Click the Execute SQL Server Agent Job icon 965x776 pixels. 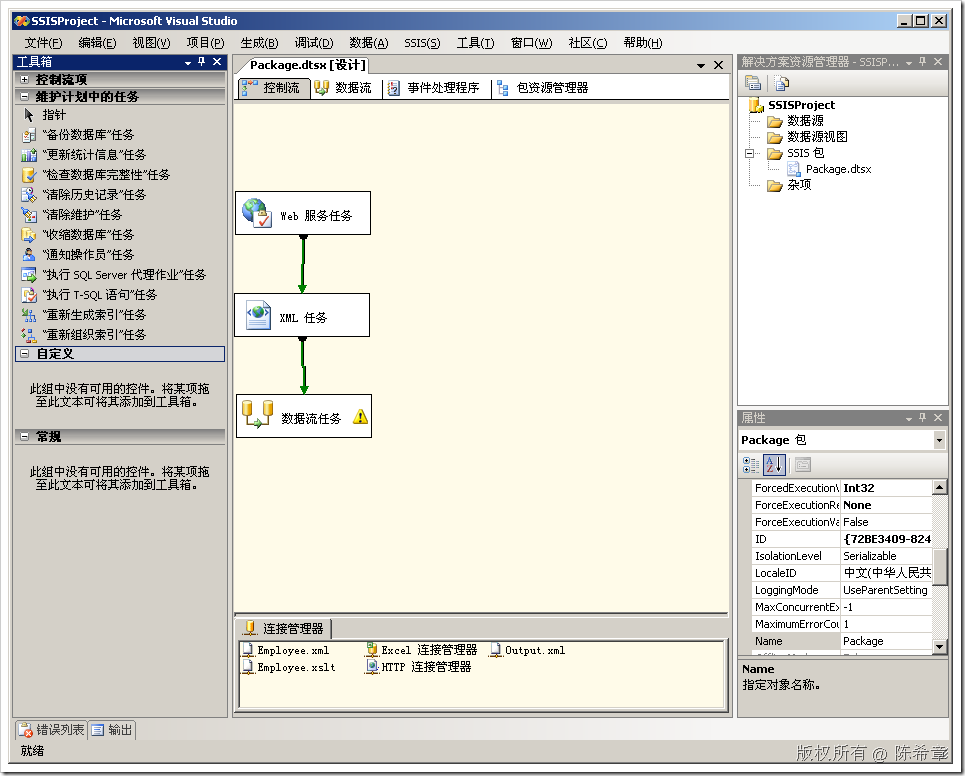(x=28, y=275)
